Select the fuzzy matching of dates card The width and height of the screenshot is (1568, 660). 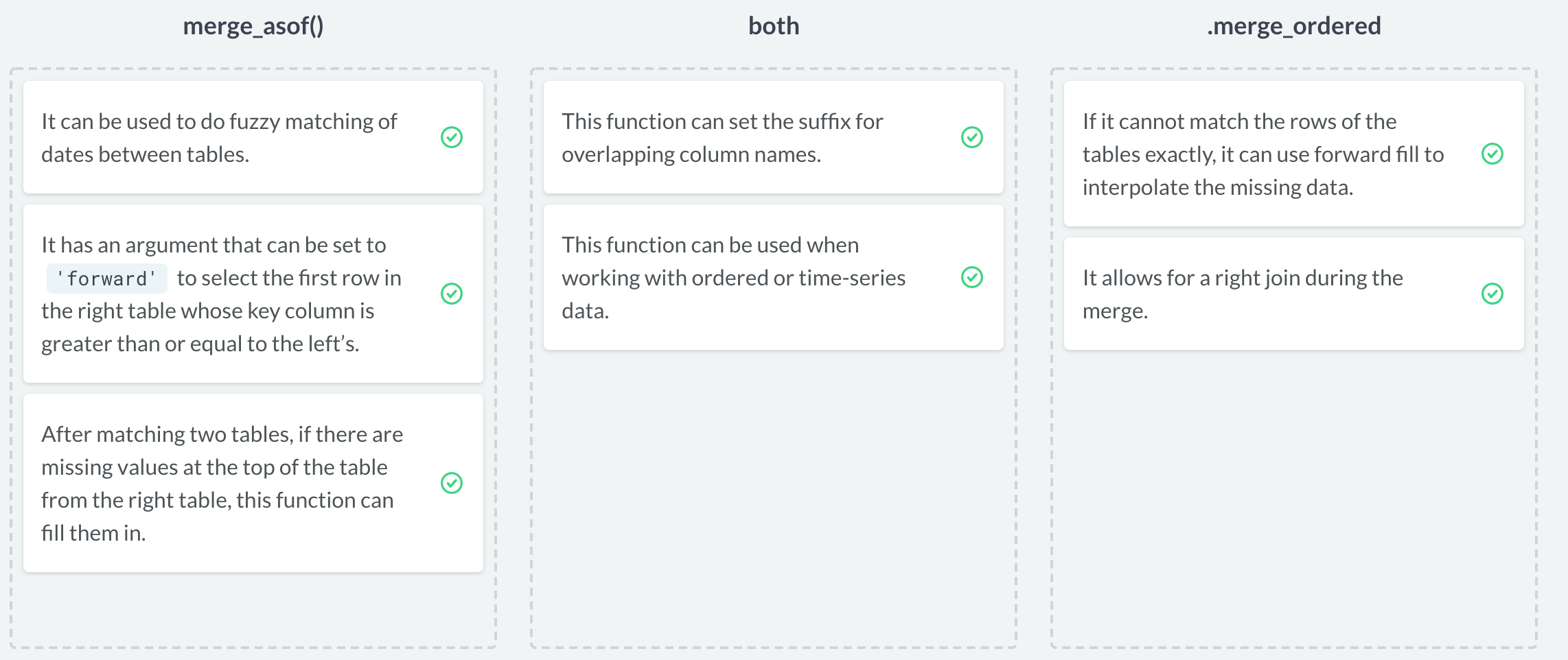(x=220, y=137)
